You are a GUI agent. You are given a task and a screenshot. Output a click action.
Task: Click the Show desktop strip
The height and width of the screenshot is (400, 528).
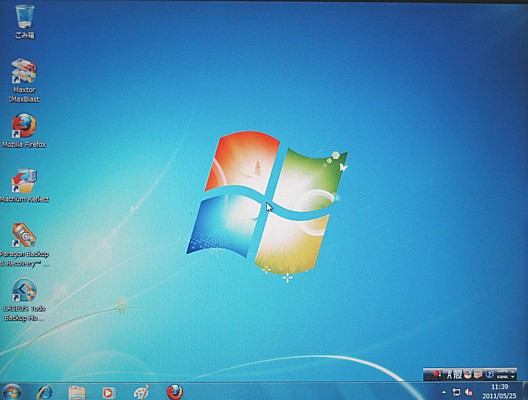pos(525,392)
